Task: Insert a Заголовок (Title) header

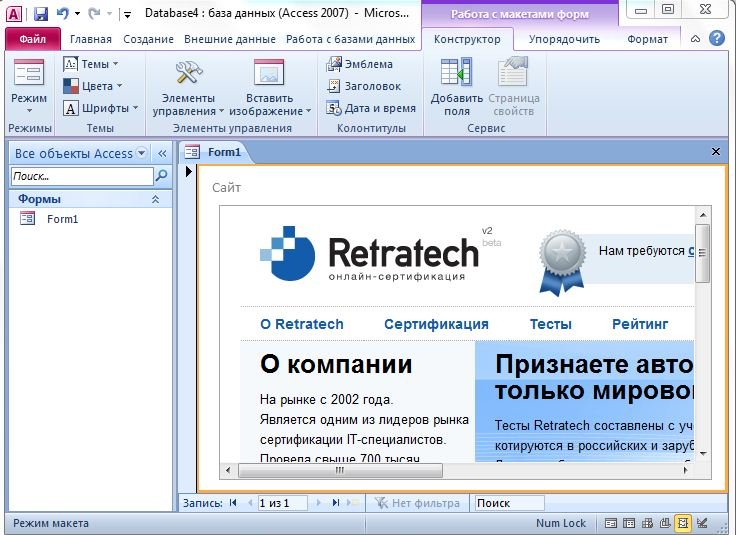Action: [366, 86]
